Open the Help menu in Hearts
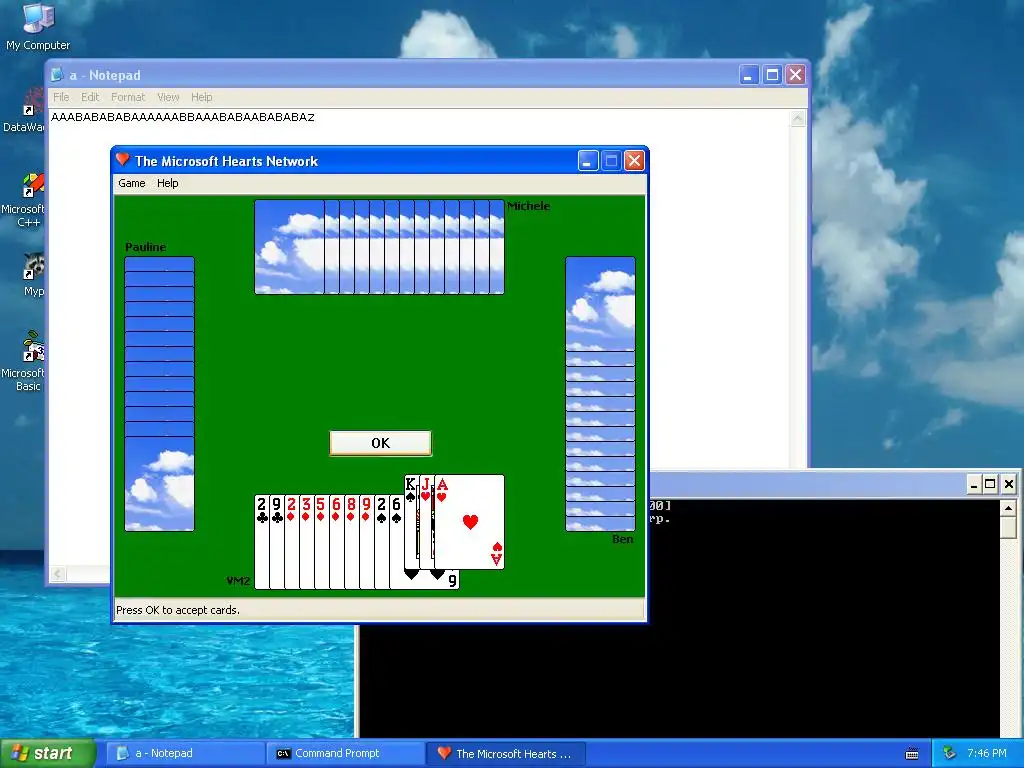Viewport: 1024px width, 768px height. (167, 184)
